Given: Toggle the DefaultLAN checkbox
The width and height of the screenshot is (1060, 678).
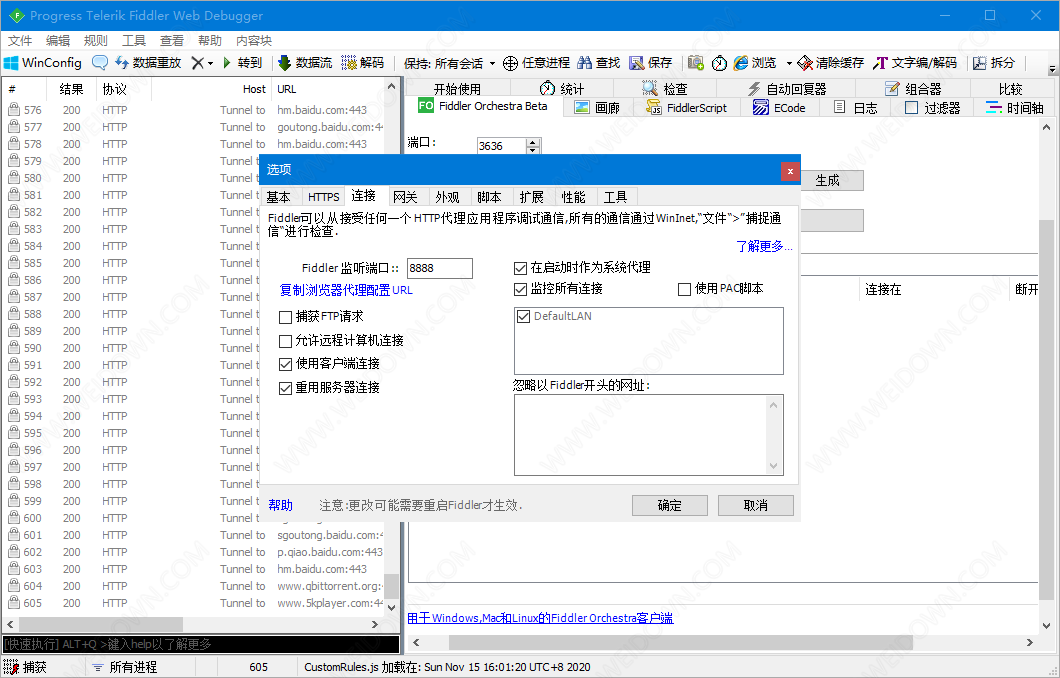Looking at the screenshot, I should click(523, 316).
